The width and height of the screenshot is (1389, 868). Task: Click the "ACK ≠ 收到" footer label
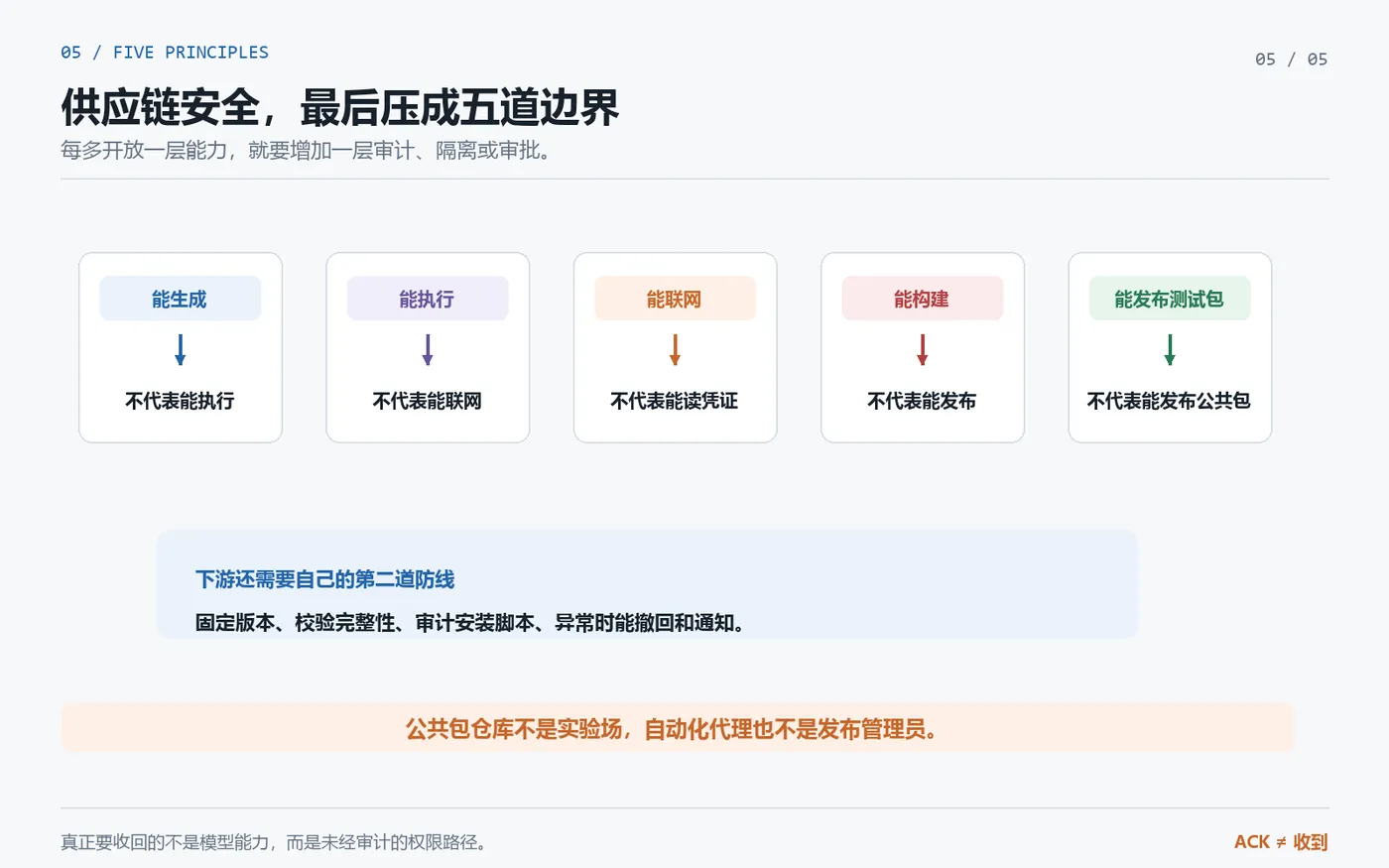click(x=1281, y=842)
